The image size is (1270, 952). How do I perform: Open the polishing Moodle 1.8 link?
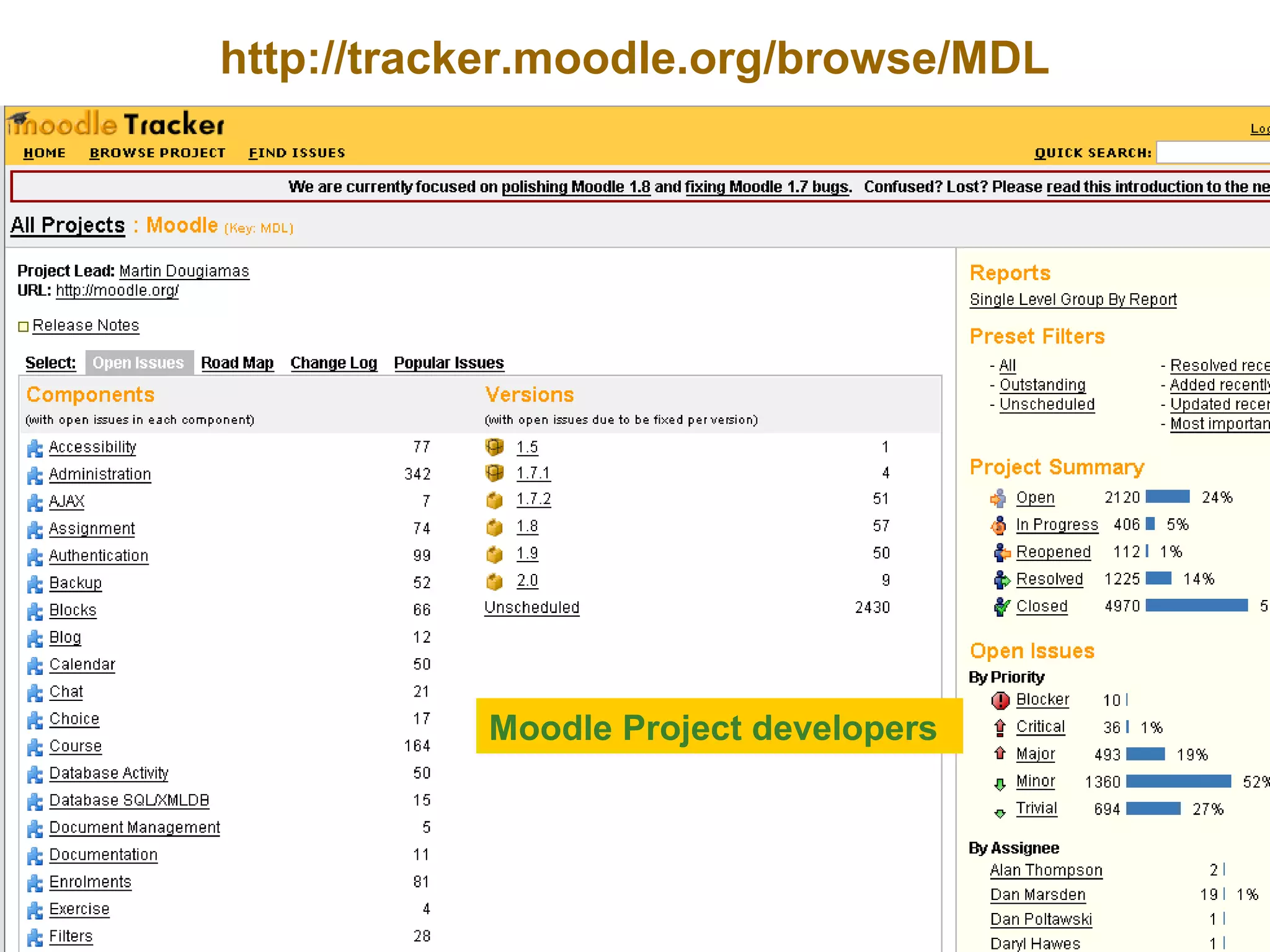click(576, 187)
